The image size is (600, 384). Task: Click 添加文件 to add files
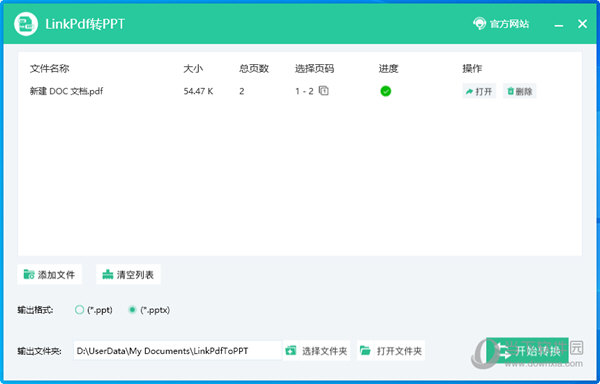click(x=49, y=274)
